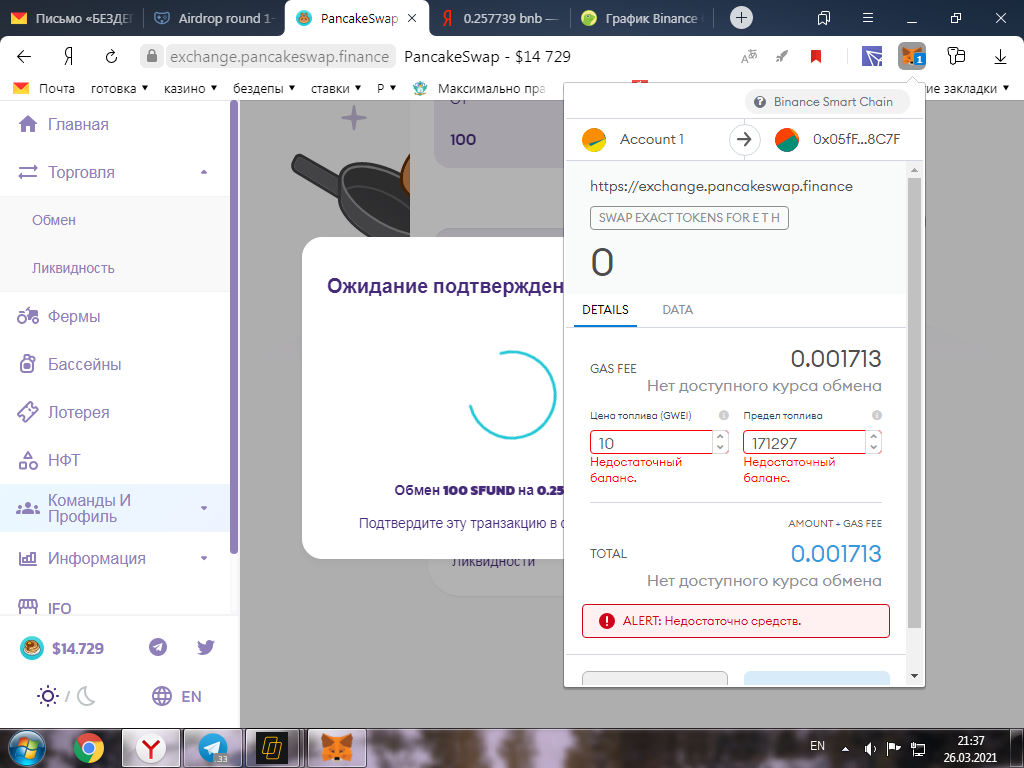Open the готовка bookmarks folder
This screenshot has height=768, width=1024.
coord(120,88)
